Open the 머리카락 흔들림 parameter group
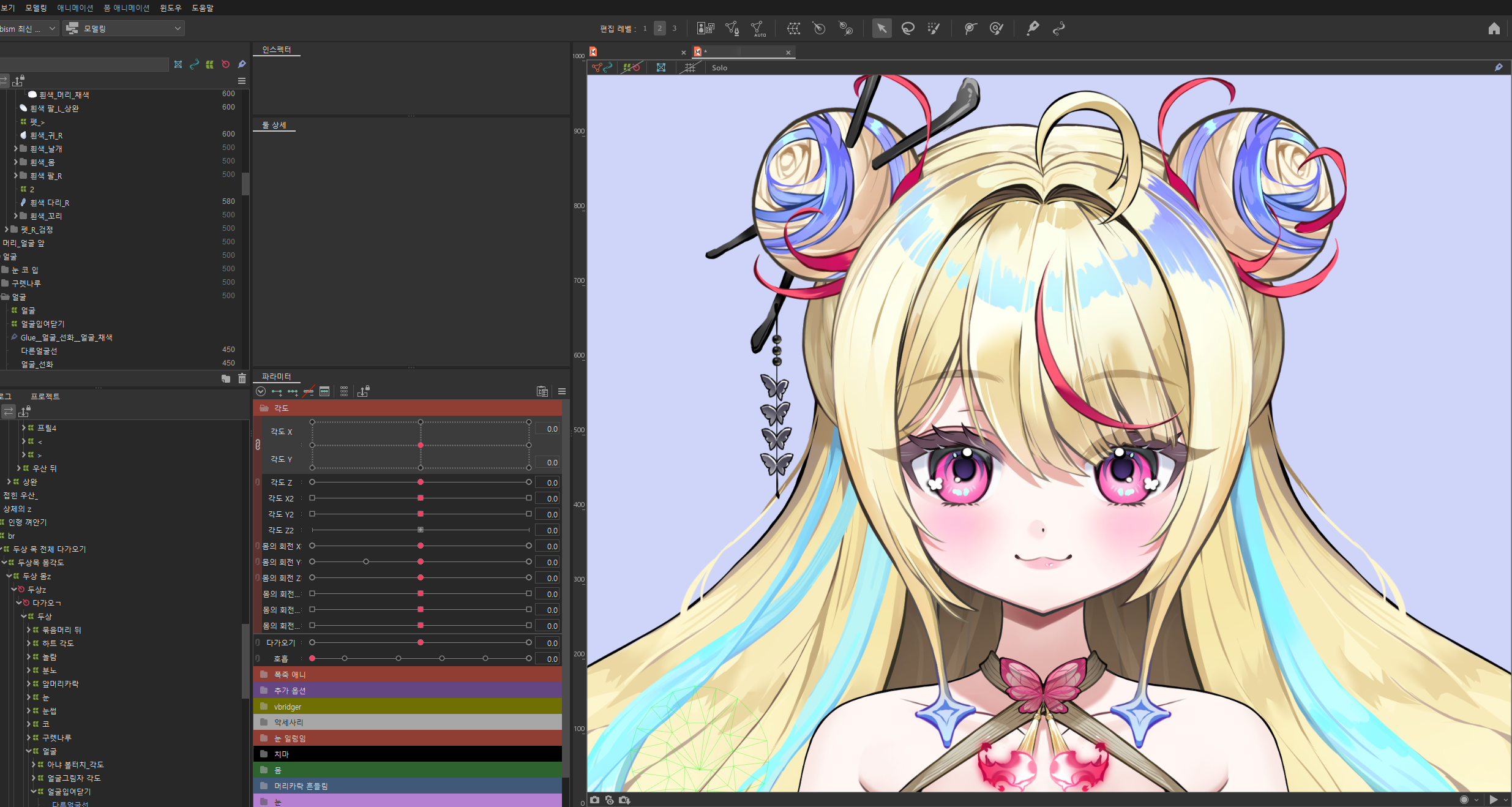This screenshot has width=1512, height=807. point(408,786)
